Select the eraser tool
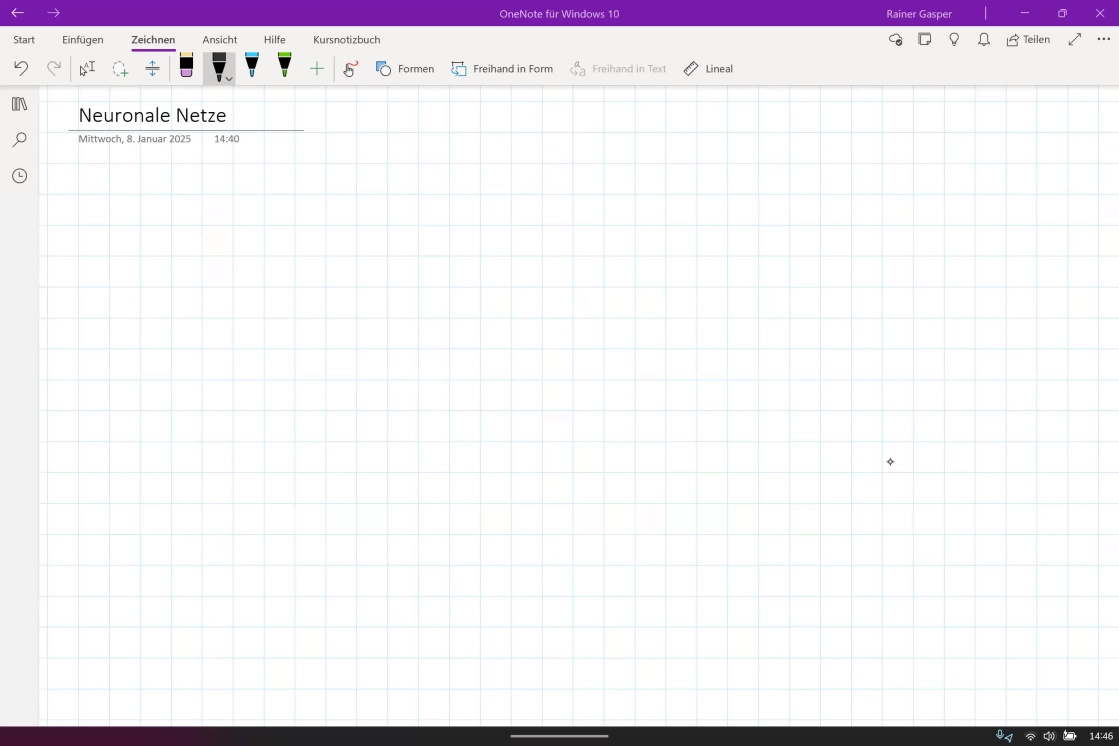Viewport: 1119px width, 746px height. click(x=186, y=67)
